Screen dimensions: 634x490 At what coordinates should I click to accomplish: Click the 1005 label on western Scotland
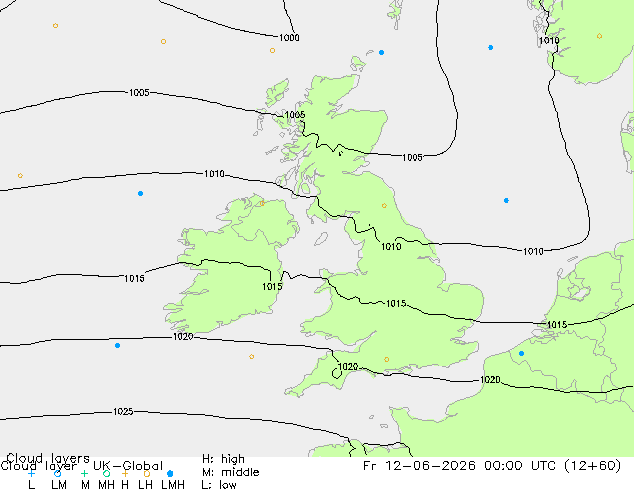pos(295,115)
